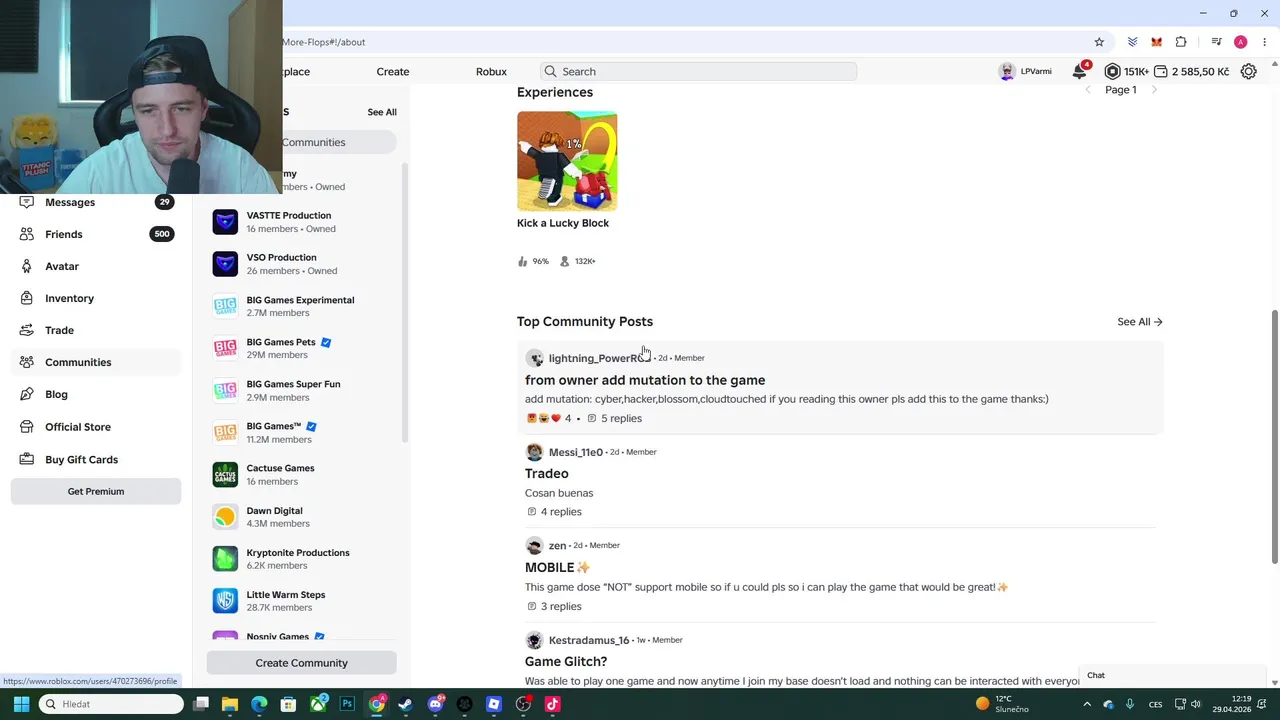Open Little Warm Steps community logo

click(x=225, y=600)
